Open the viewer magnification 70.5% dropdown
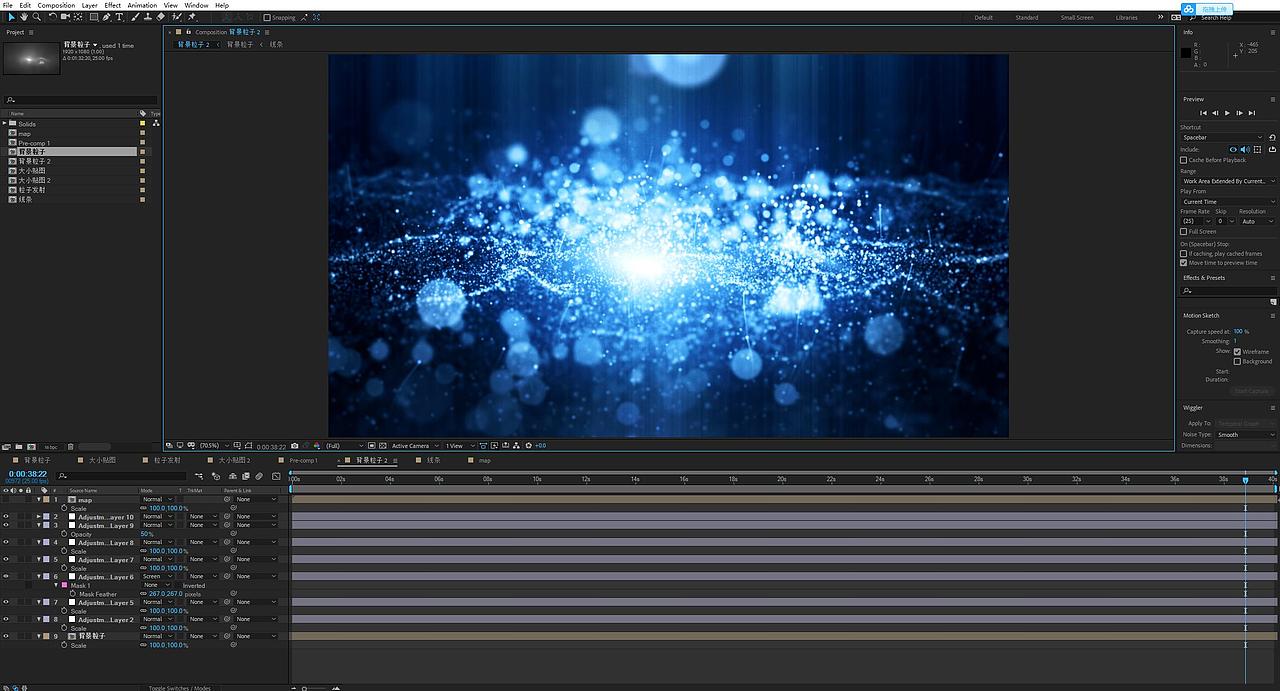The image size is (1280, 691). tap(212, 446)
